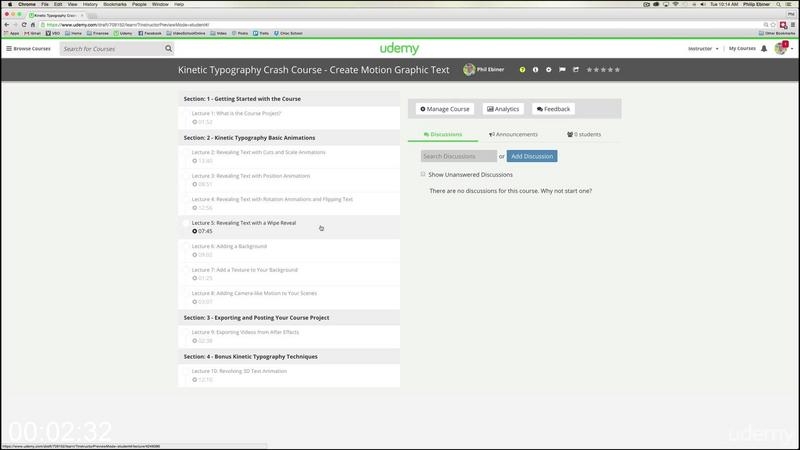800x450 pixels.
Task: Open the Browse Courses hamburger menu
Action: click(29, 49)
